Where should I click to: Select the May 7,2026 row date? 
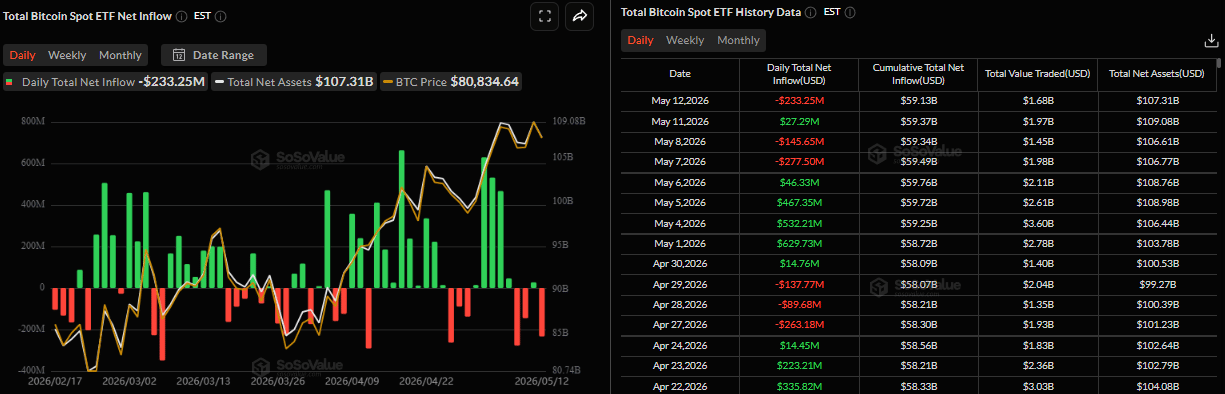[680, 162]
